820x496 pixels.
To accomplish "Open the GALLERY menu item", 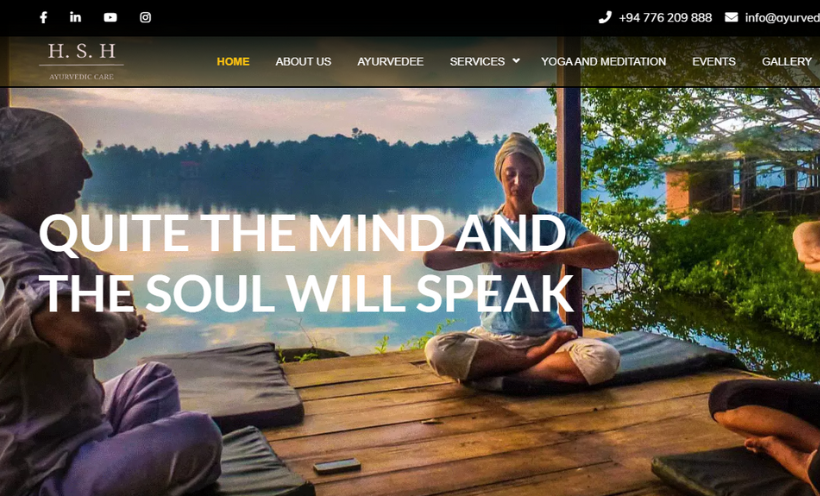I will 787,62.
